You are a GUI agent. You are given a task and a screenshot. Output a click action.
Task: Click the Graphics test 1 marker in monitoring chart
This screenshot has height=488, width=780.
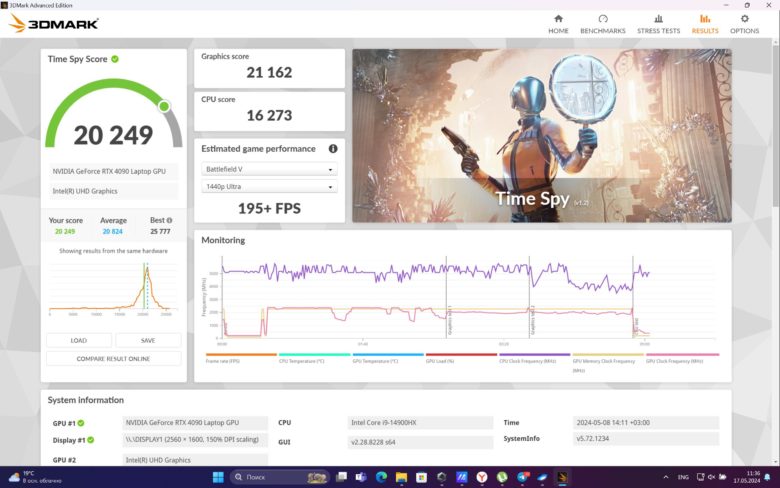point(449,321)
